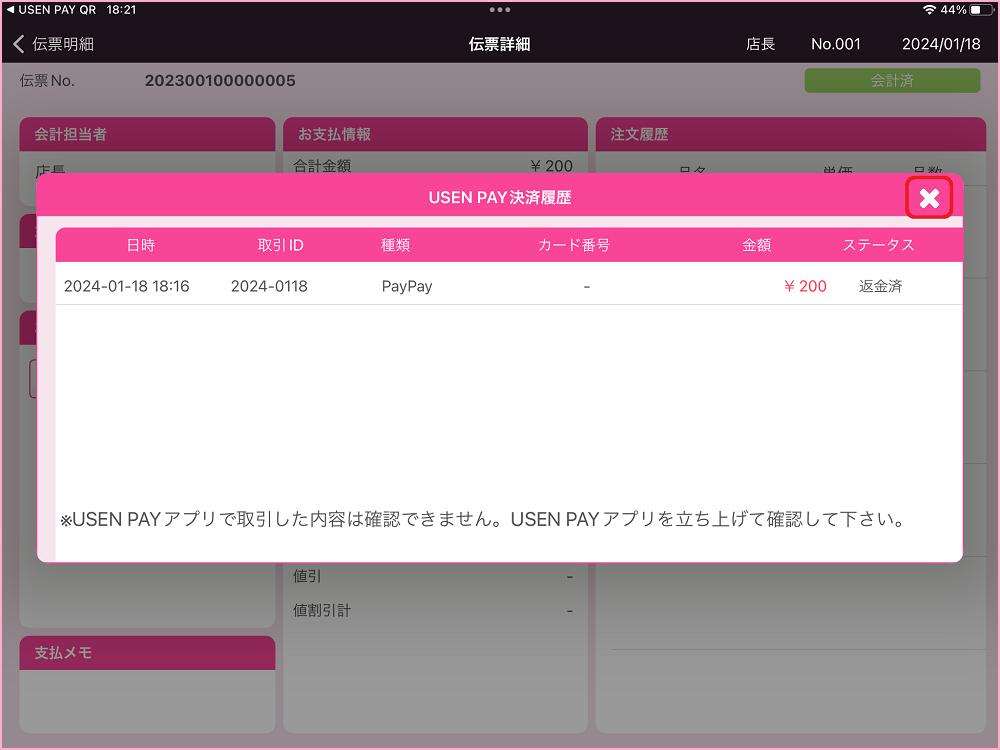Click the 種類 column header
Screen dimensions: 1000x750
coord(395,245)
